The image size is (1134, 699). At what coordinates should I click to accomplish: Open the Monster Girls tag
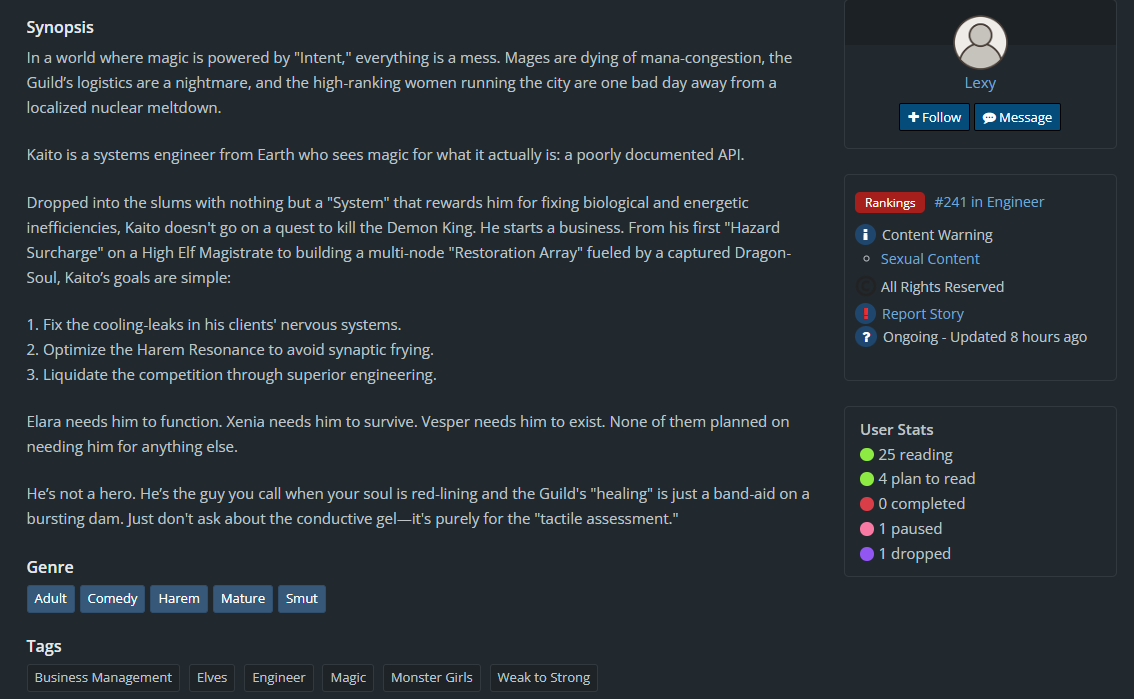click(x=431, y=678)
